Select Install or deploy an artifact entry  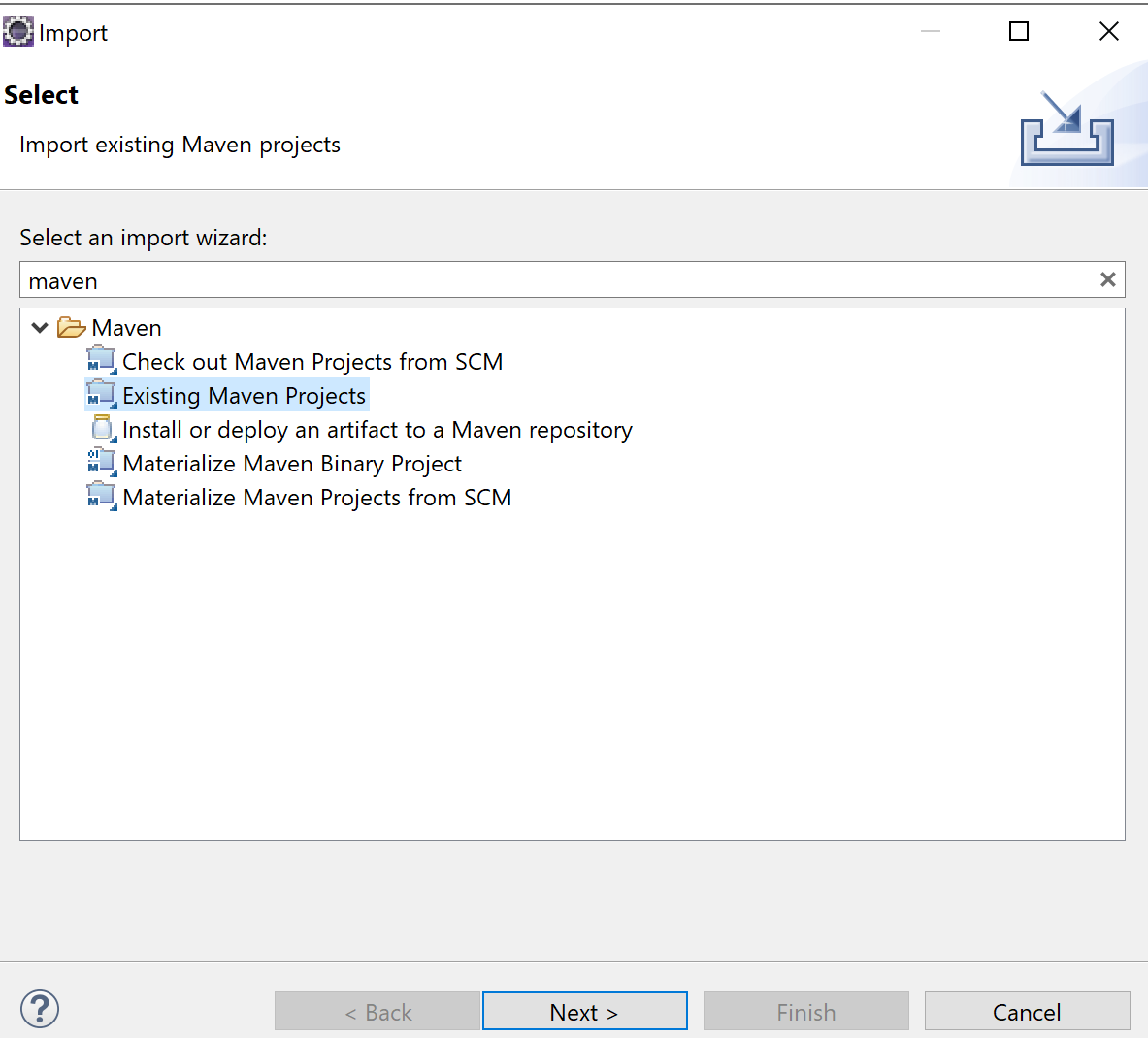click(377, 430)
